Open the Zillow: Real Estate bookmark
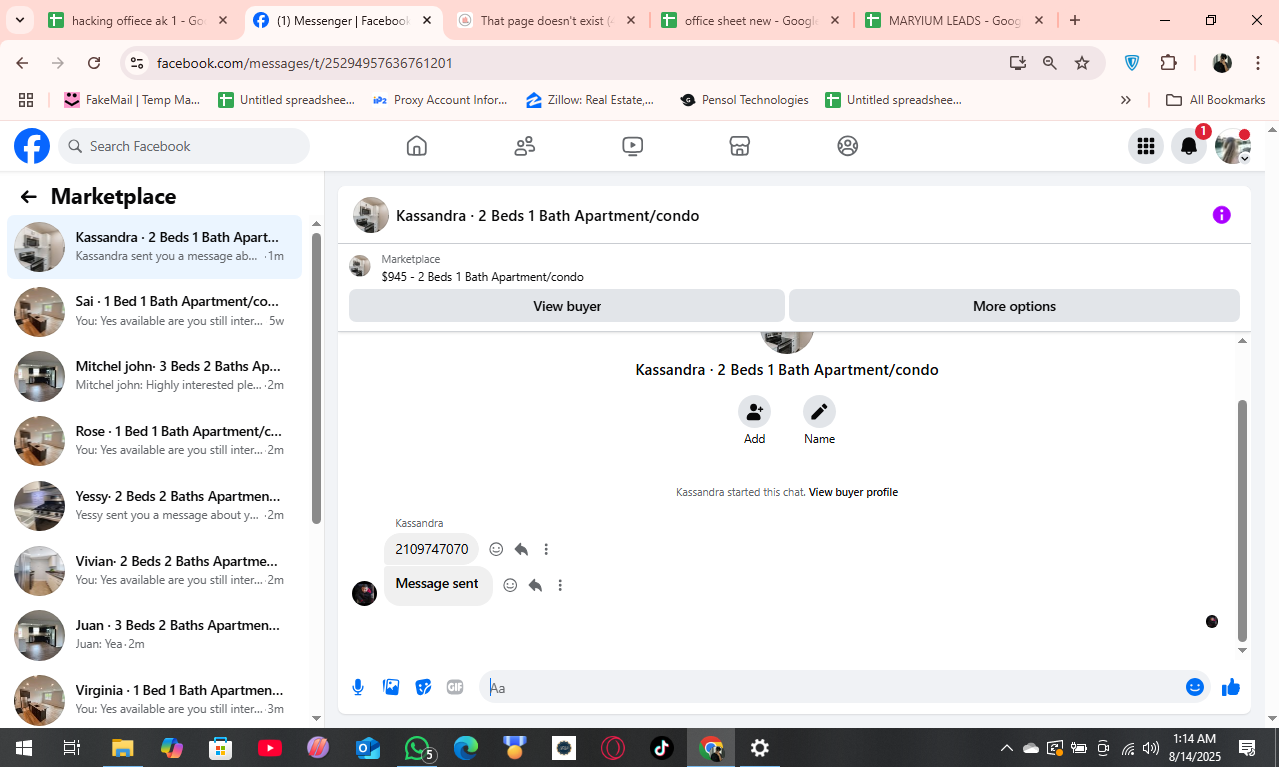Screen dimensions: 1279x767 (x=590, y=100)
